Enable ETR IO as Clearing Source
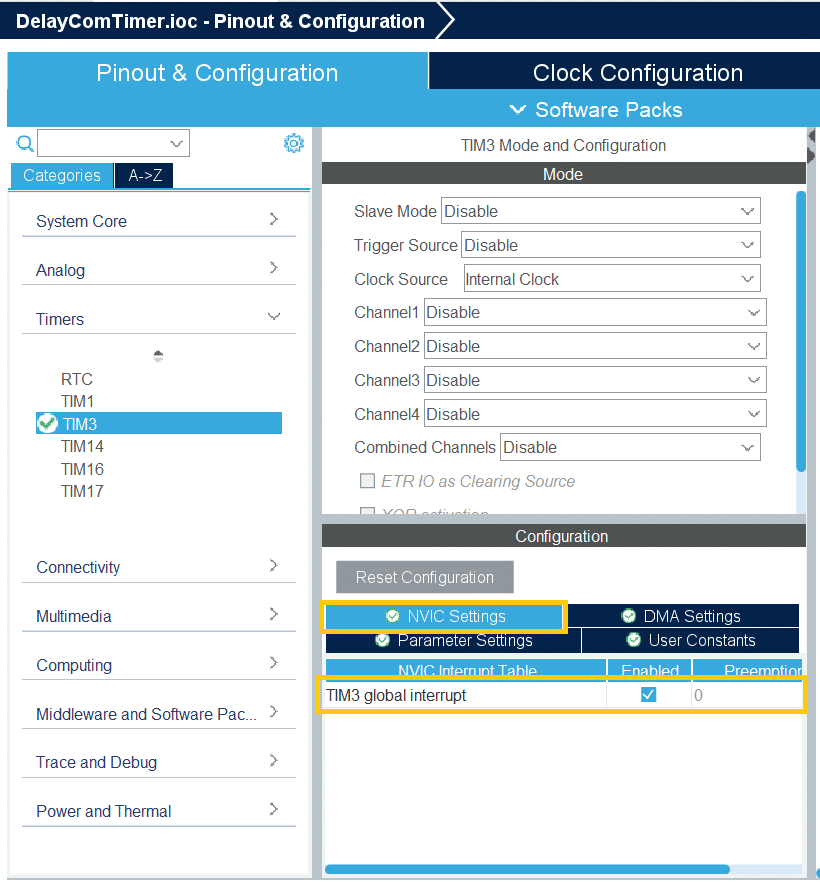 [367, 481]
